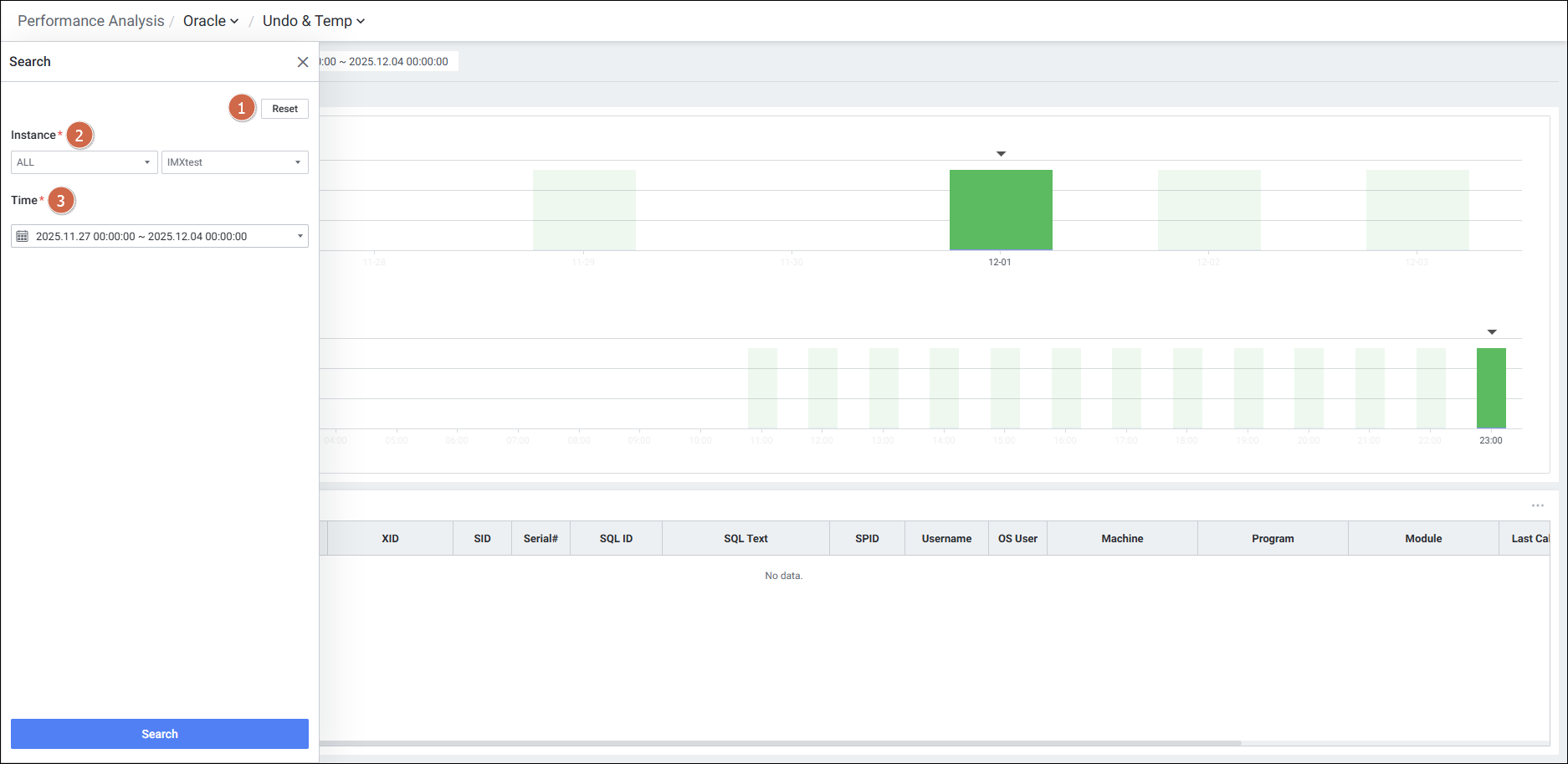The image size is (1568, 764).
Task: Open the Oracle breadcrumb menu
Action: (211, 21)
